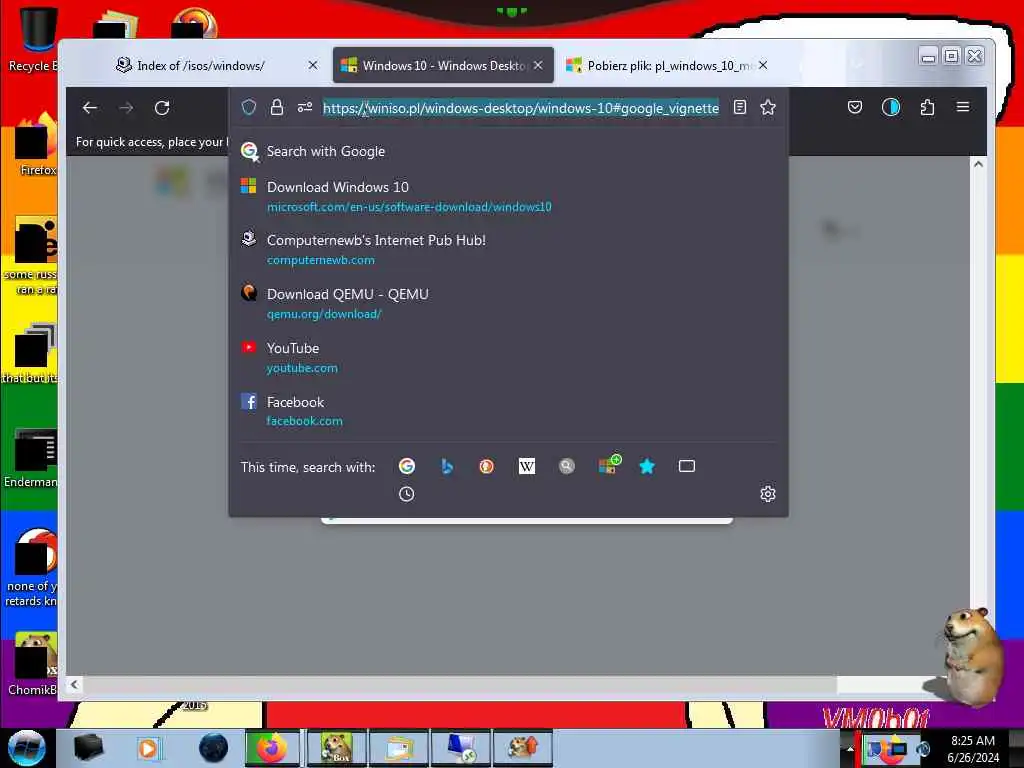The image size is (1024, 768).
Task: Search this time with Bing icon
Action: click(447, 466)
